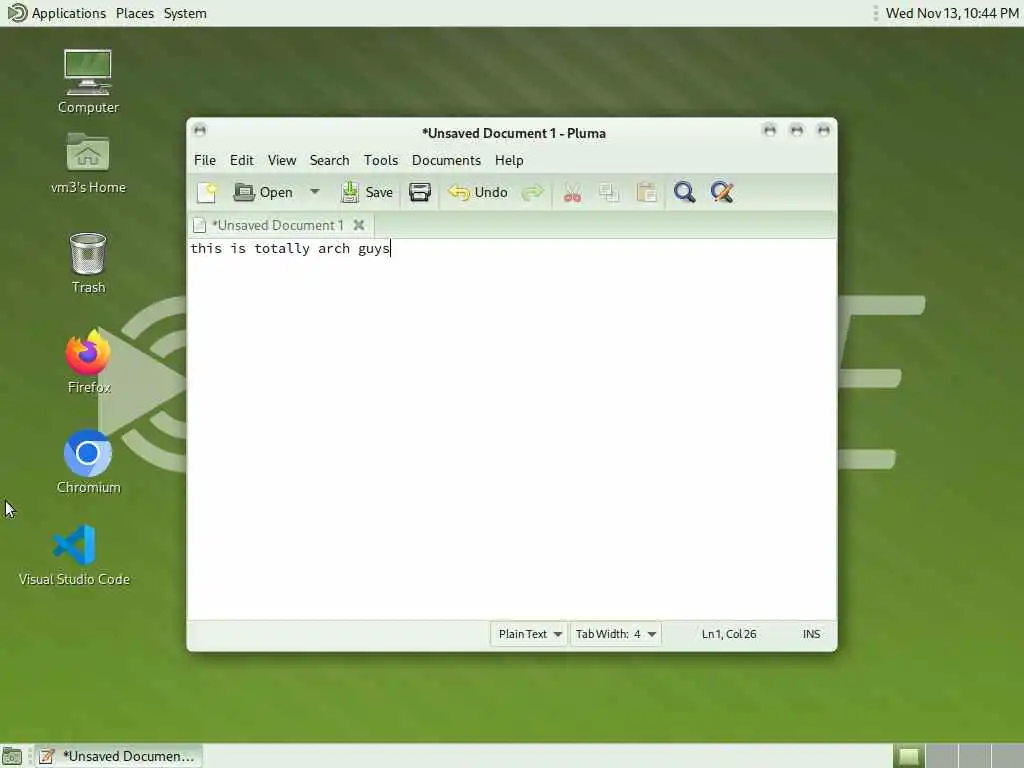The height and width of the screenshot is (768, 1024).
Task: Close the Pluma window
Action: [824, 130]
